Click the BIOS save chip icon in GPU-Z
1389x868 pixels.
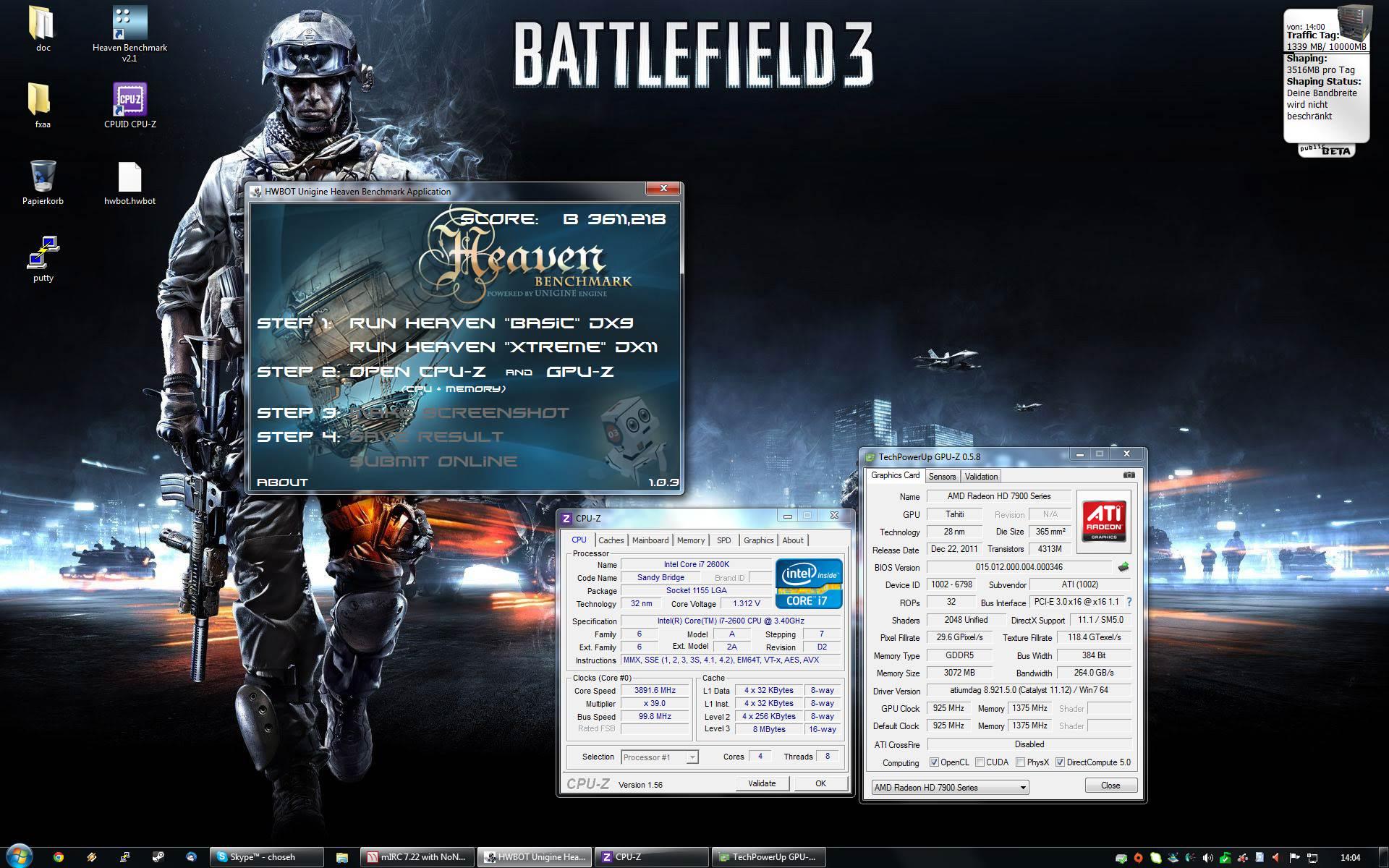point(1123,566)
